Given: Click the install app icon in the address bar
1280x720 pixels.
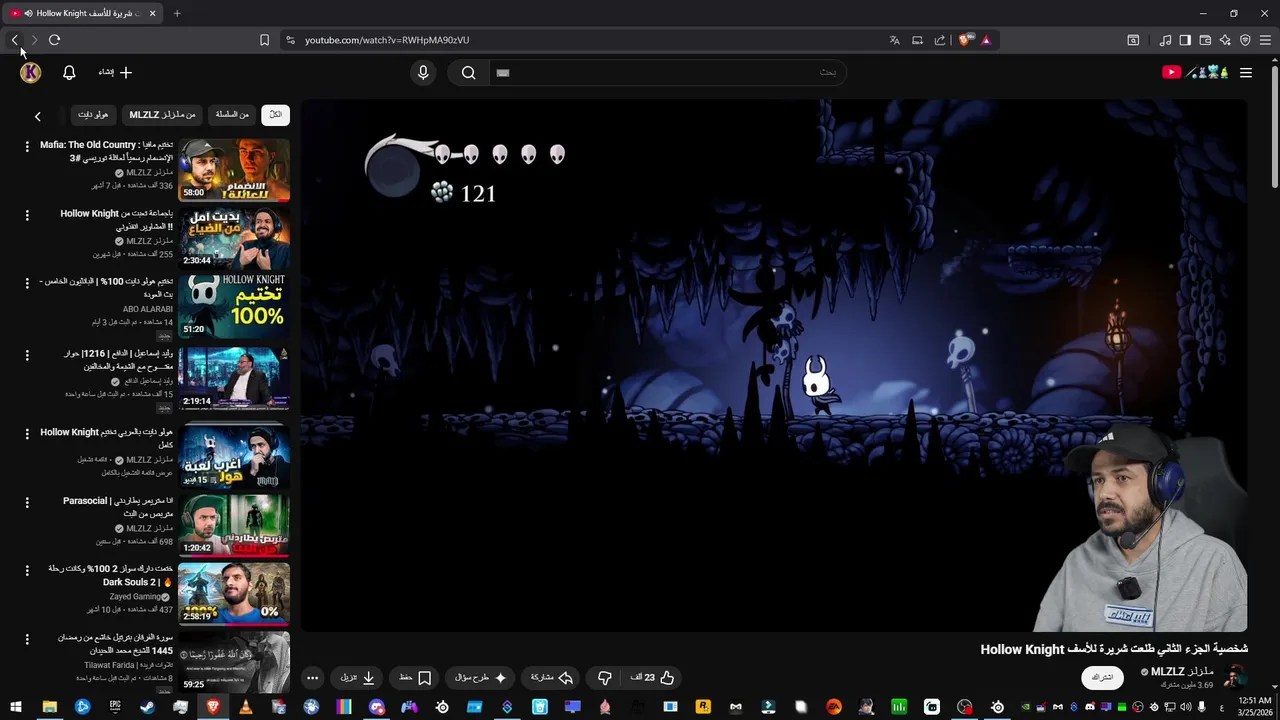Looking at the screenshot, I should point(917,40).
